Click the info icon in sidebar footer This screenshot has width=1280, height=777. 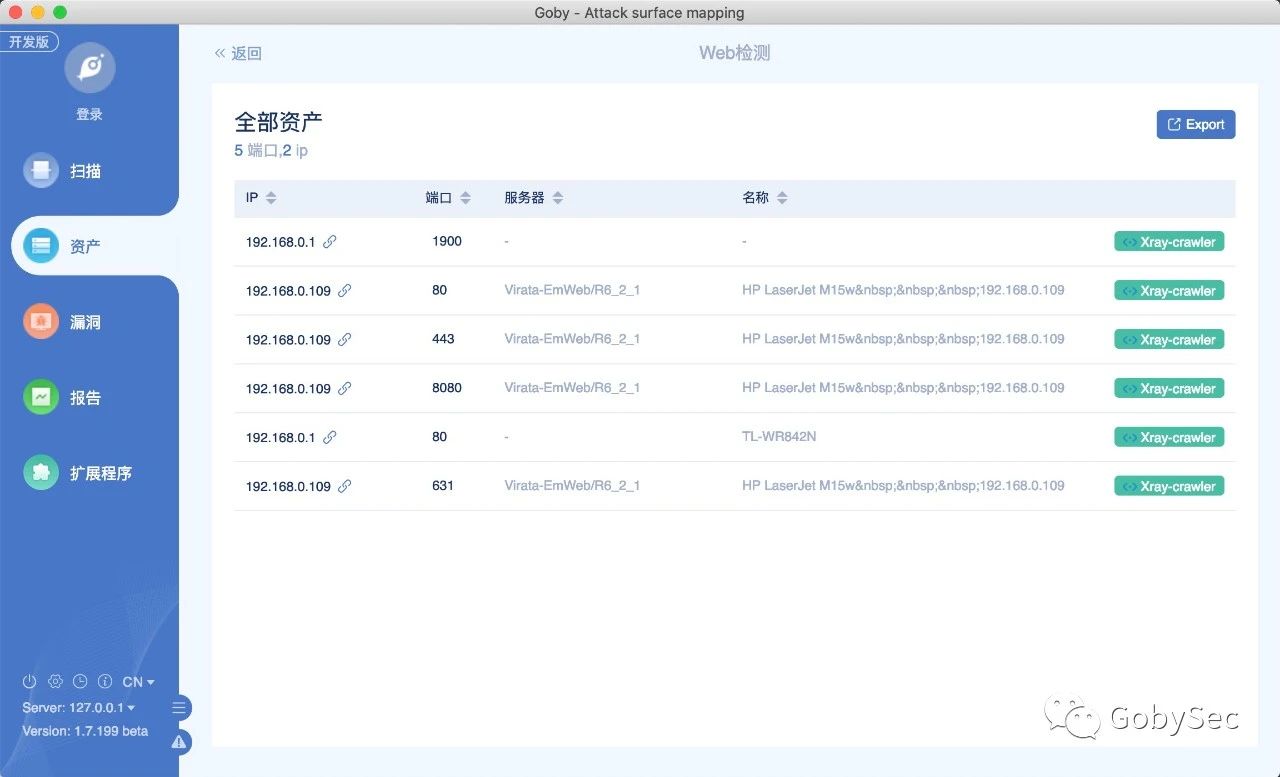(x=105, y=682)
